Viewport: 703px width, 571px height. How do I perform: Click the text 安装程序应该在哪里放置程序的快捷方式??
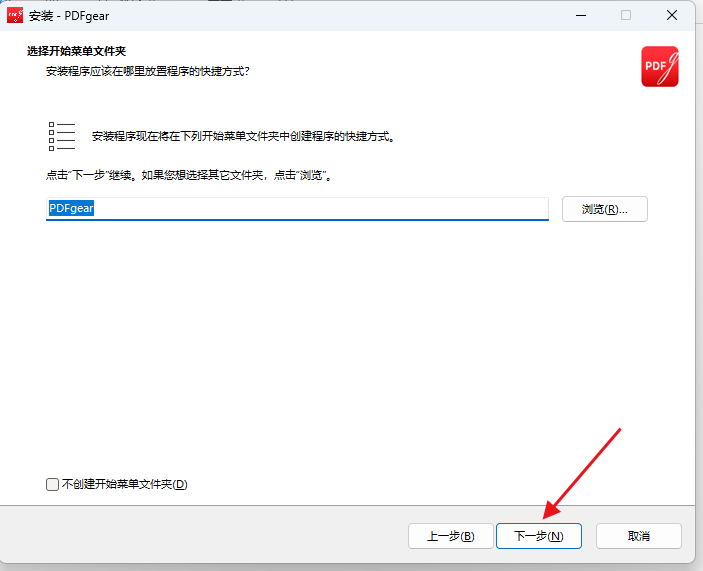148,71
